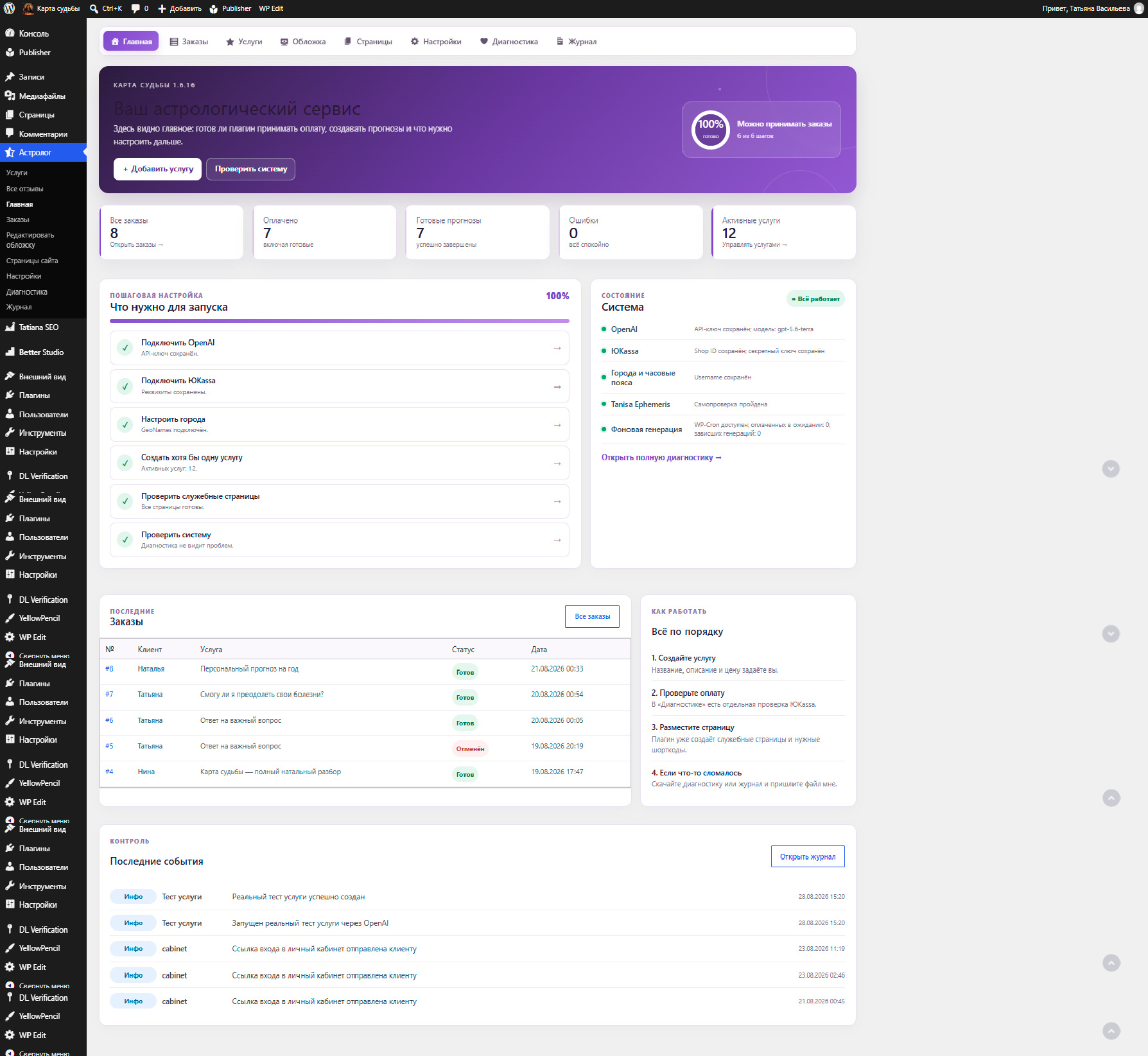Open order #5 link

click(109, 746)
